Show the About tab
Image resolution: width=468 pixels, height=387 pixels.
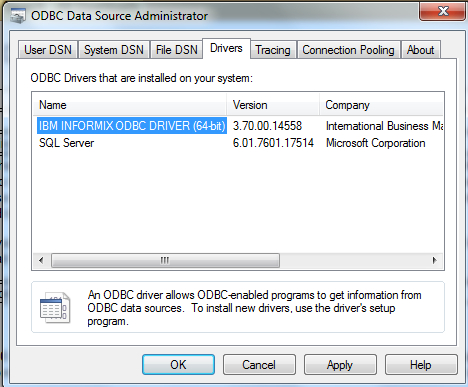point(420,50)
